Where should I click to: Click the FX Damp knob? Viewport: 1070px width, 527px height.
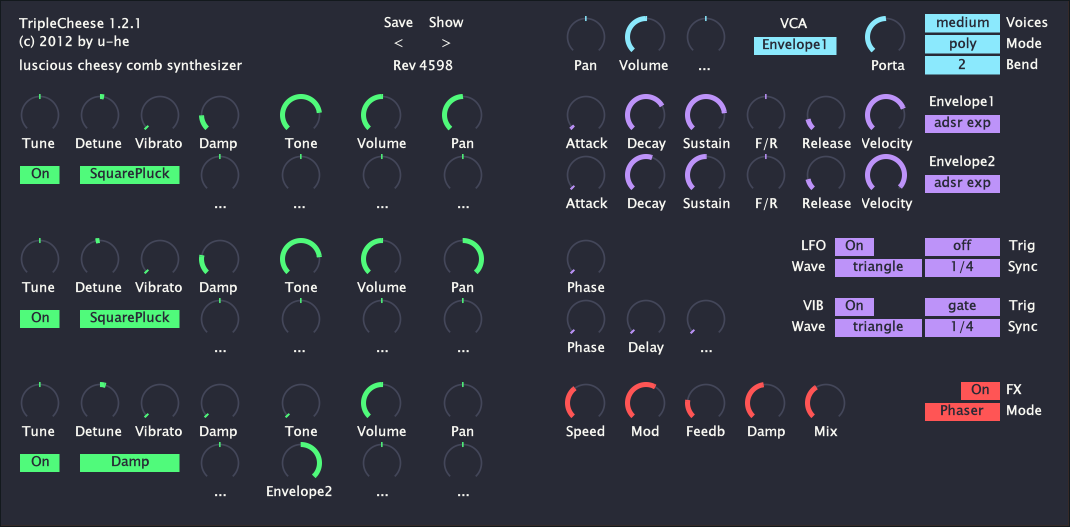766,402
